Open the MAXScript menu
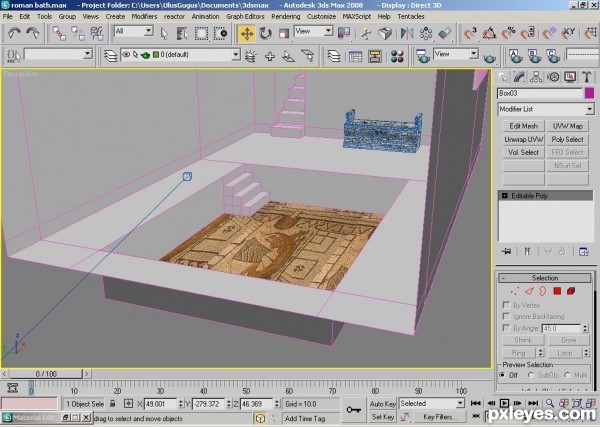 (357, 16)
